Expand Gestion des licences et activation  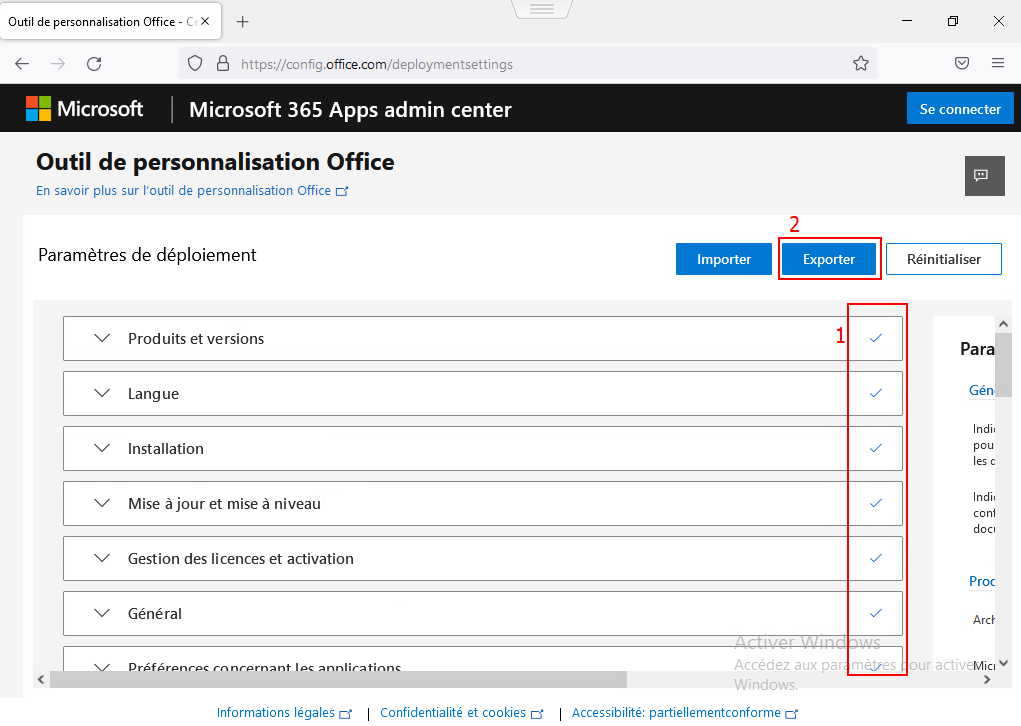102,558
